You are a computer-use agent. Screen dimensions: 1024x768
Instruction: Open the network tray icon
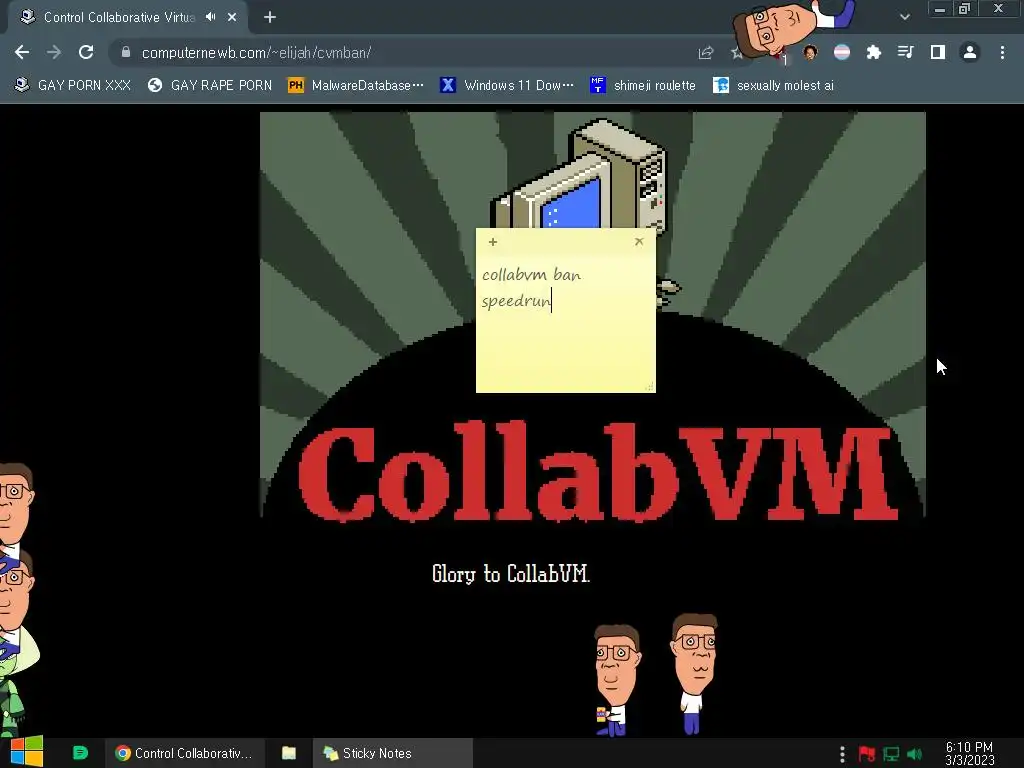(x=891, y=754)
